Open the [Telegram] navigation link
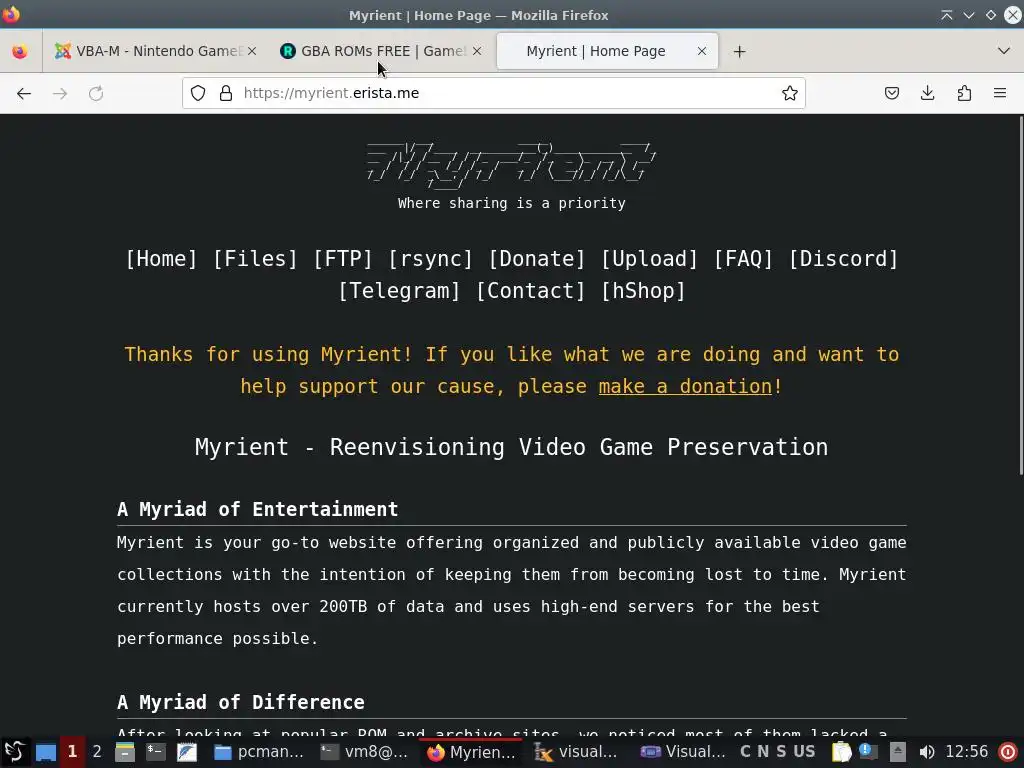Image resolution: width=1024 pixels, height=768 pixels. click(x=399, y=291)
